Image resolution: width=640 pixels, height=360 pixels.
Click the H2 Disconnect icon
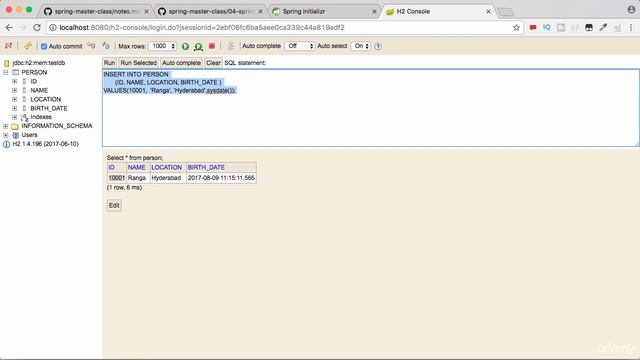click(x=8, y=46)
